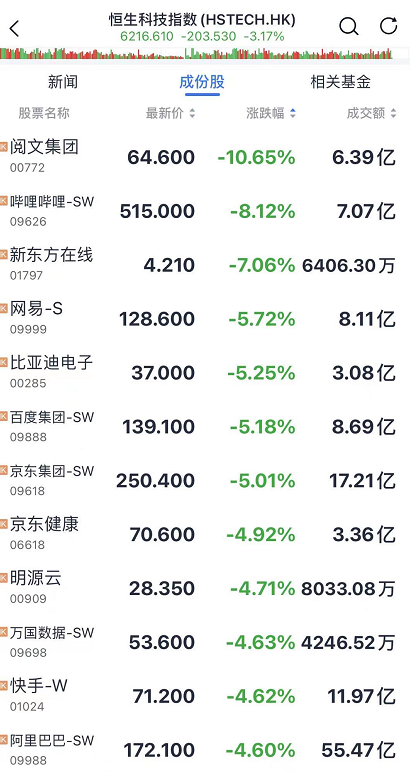Screen dimensions: 410x772
Task: Switch to the 新闻 tab
Action: (63, 82)
